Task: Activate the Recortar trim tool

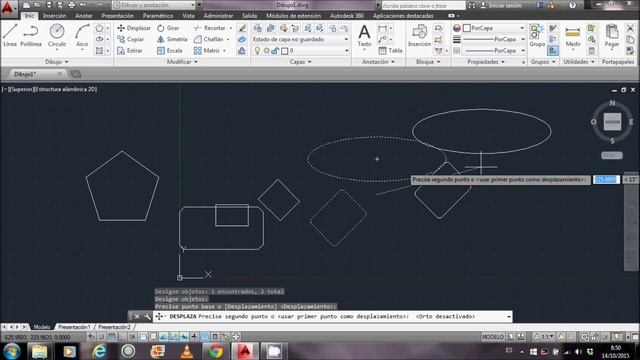Action: (x=209, y=28)
